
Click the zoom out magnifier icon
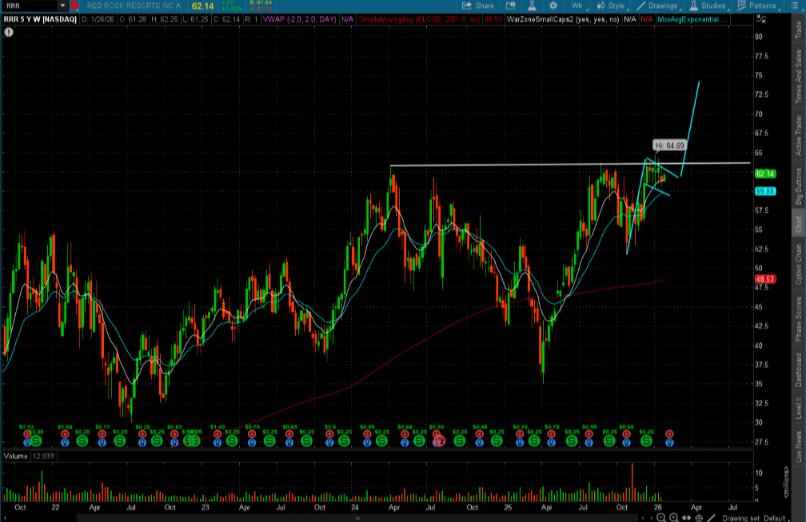pyautogui.click(x=661, y=517)
